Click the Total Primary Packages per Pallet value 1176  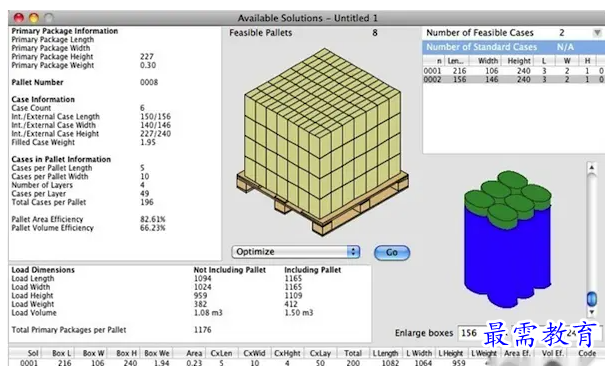click(x=203, y=330)
